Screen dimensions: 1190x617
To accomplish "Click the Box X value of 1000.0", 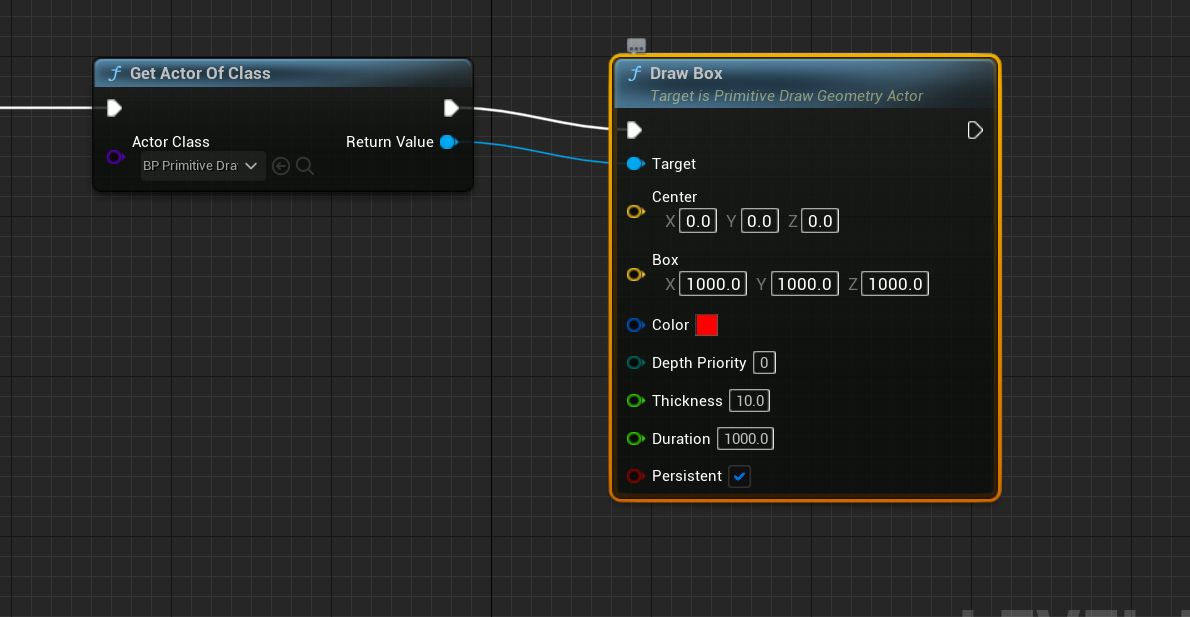I will click(712, 283).
